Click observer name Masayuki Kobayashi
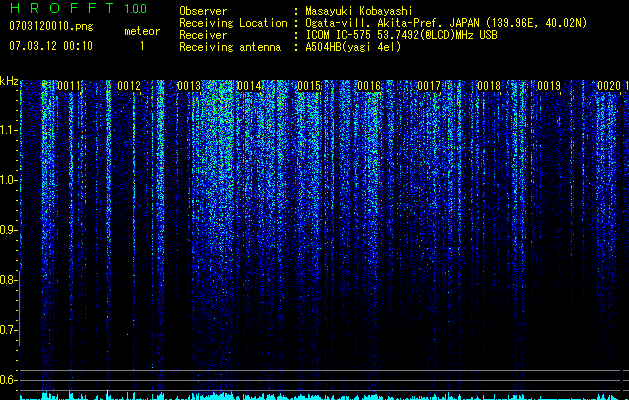 click(359, 11)
